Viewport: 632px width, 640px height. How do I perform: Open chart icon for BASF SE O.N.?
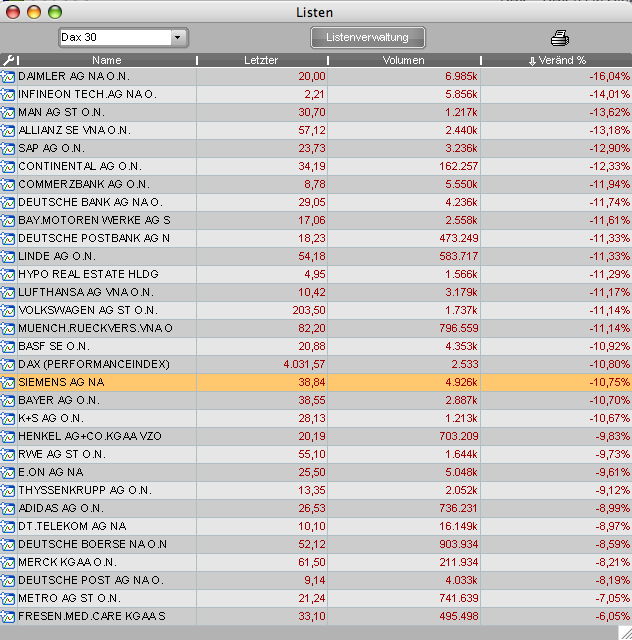click(8, 347)
